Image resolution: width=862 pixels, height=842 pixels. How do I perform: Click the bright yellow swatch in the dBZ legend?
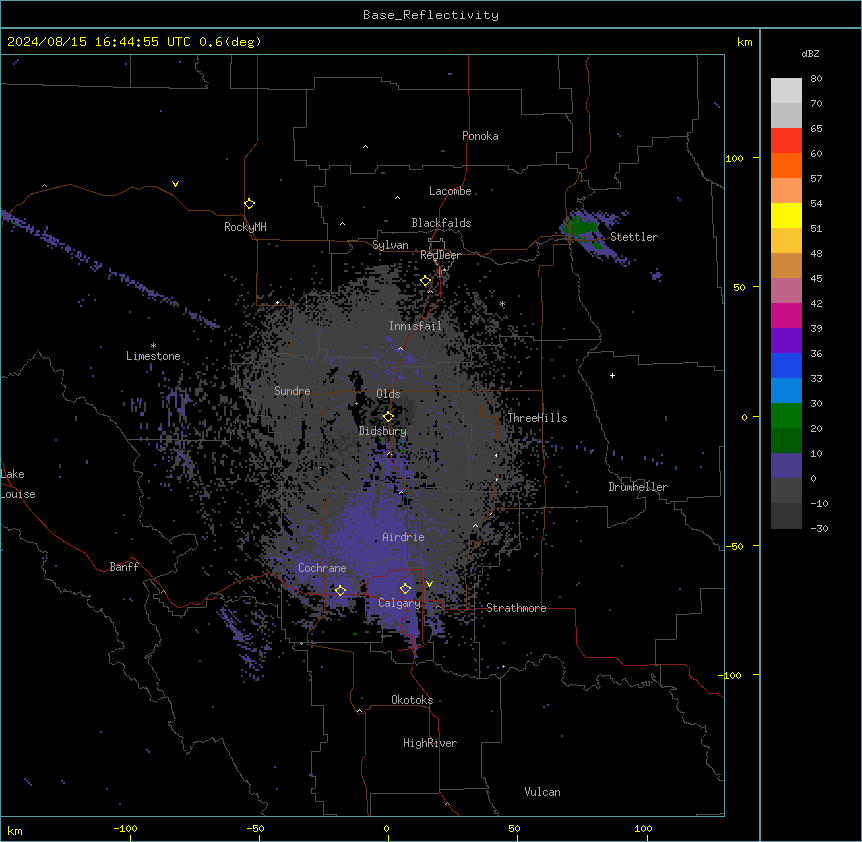786,215
